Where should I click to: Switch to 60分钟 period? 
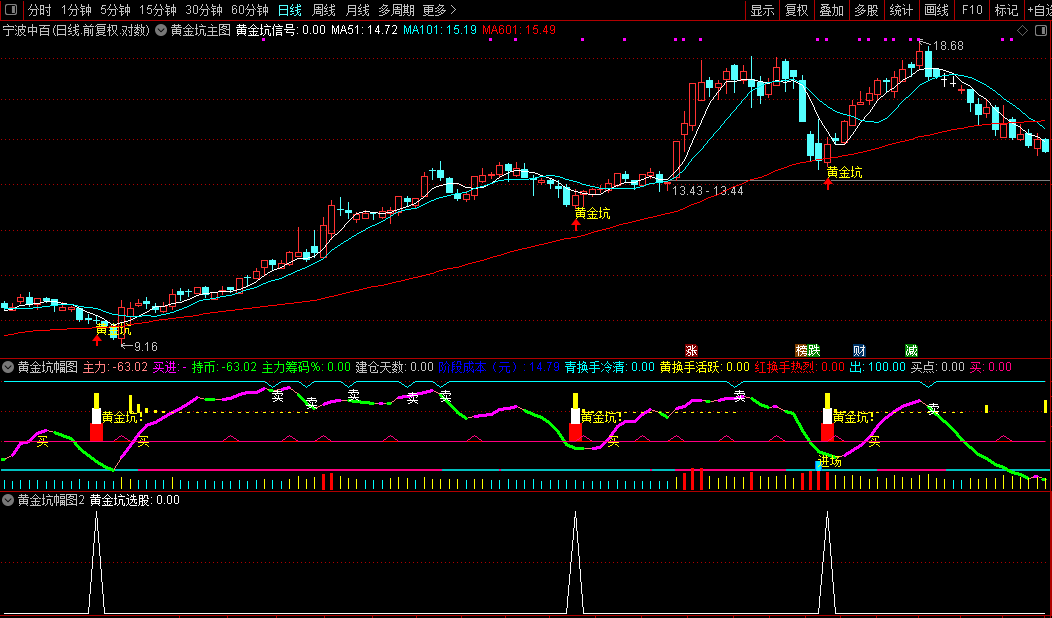point(250,10)
